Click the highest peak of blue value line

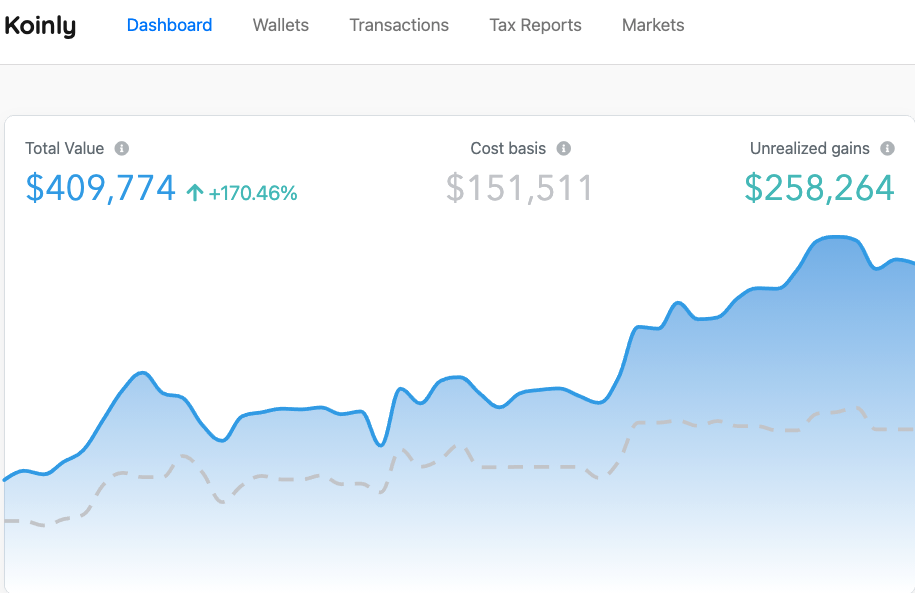835,237
